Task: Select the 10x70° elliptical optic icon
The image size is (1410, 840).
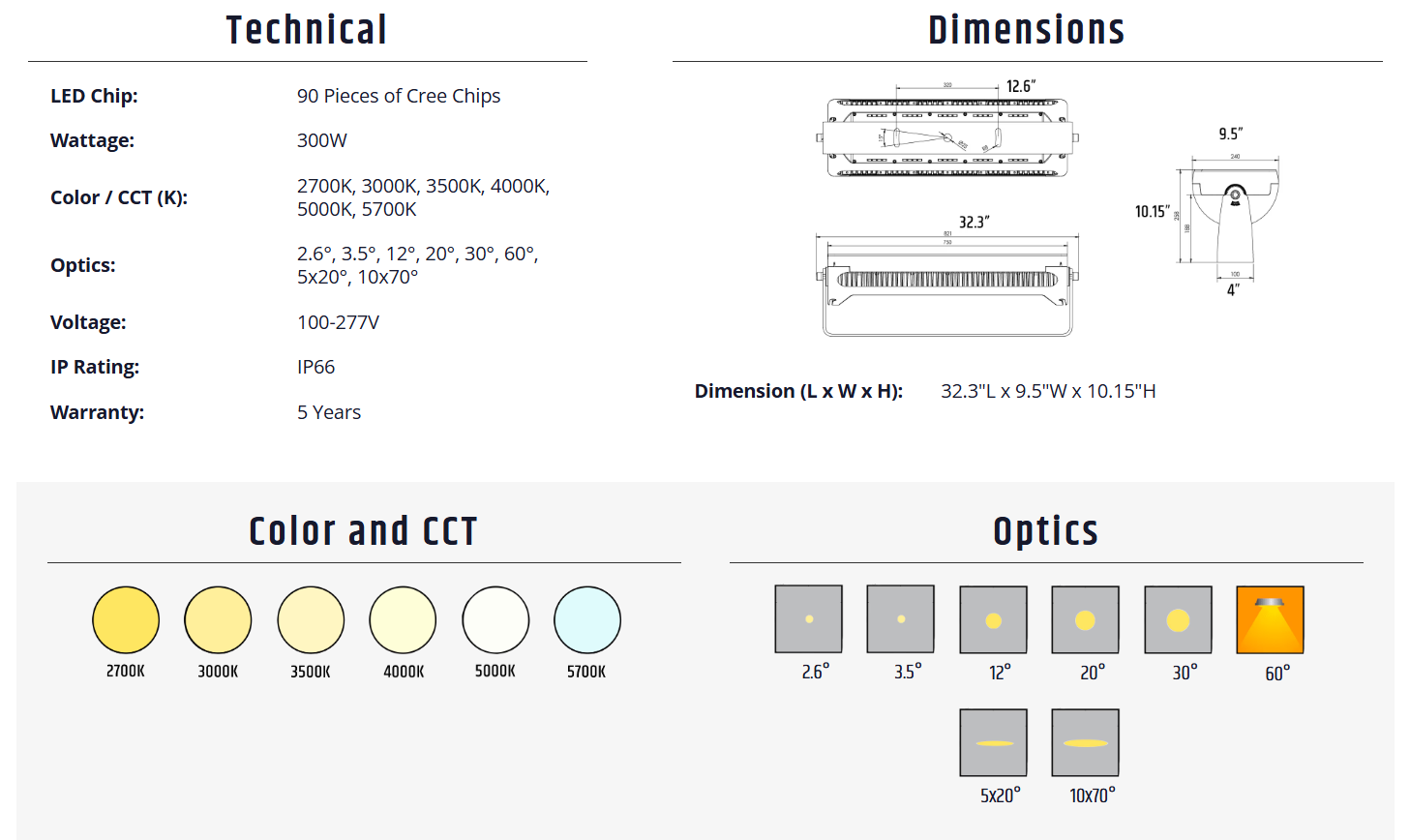Action: (x=1085, y=742)
